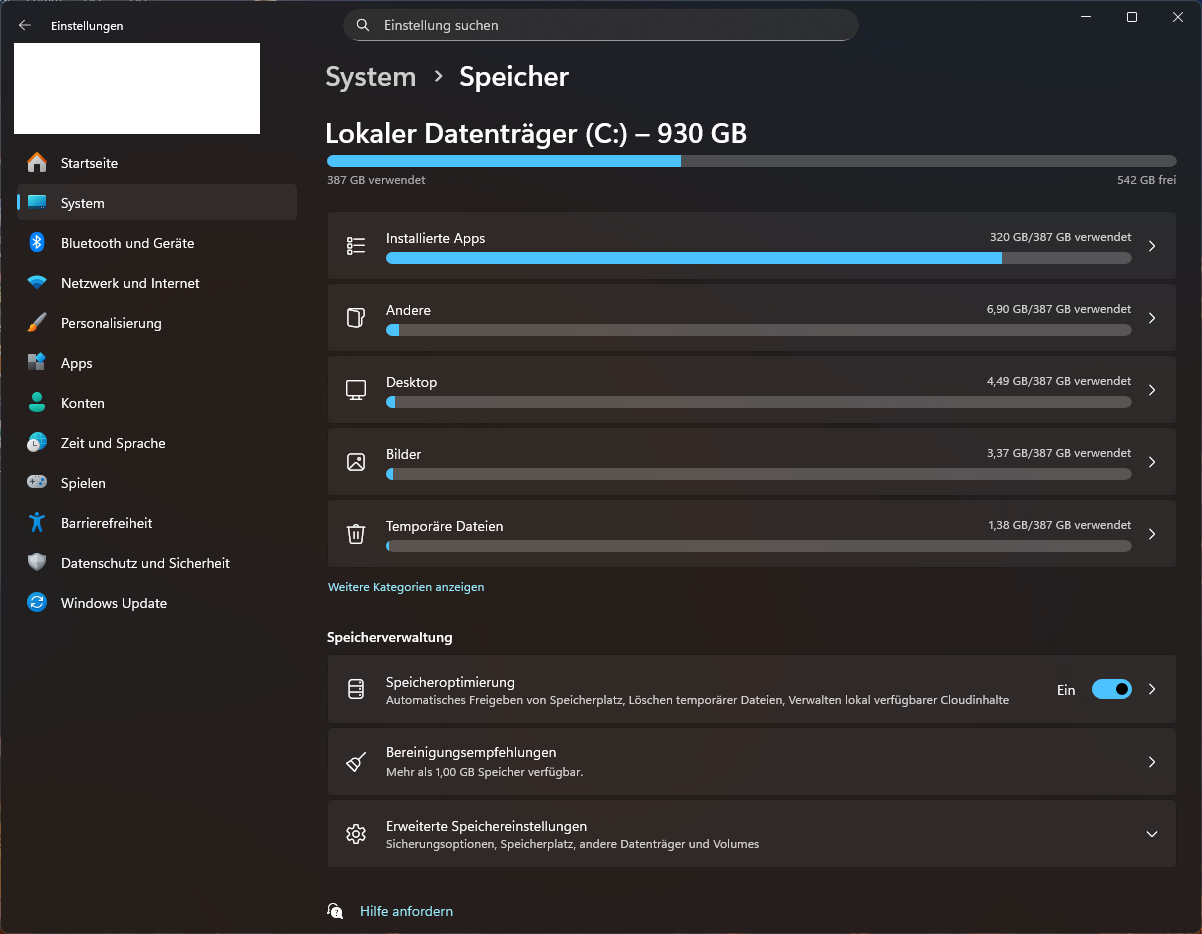Open Desktop category via its chevron
This screenshot has width=1202, height=934.
(x=1152, y=389)
